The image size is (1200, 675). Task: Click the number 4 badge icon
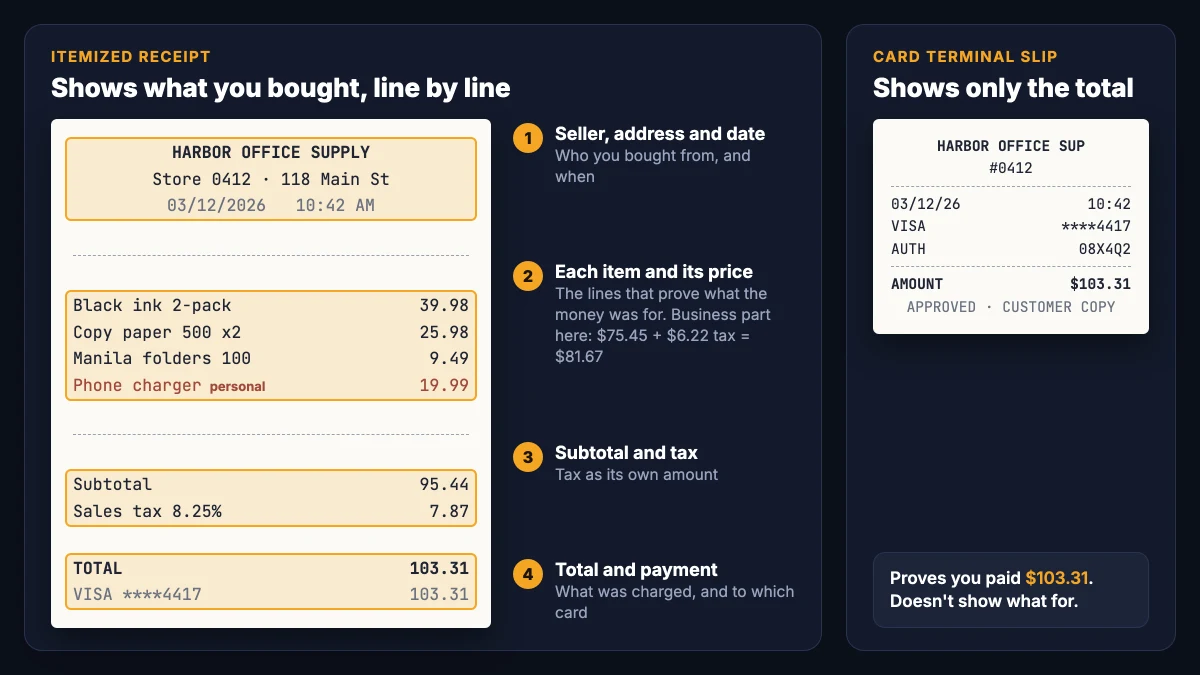click(x=528, y=574)
